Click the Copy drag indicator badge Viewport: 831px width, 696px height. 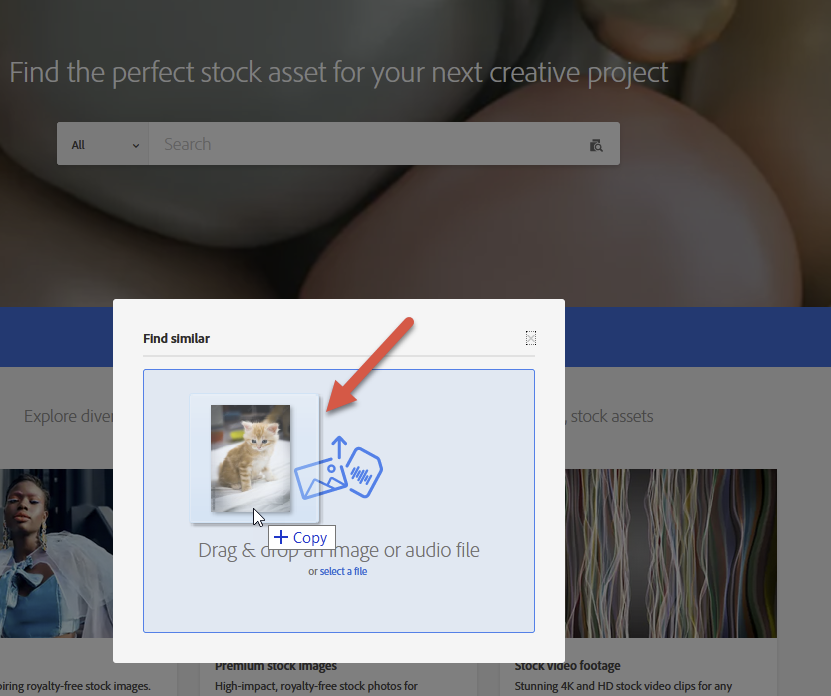pos(301,537)
